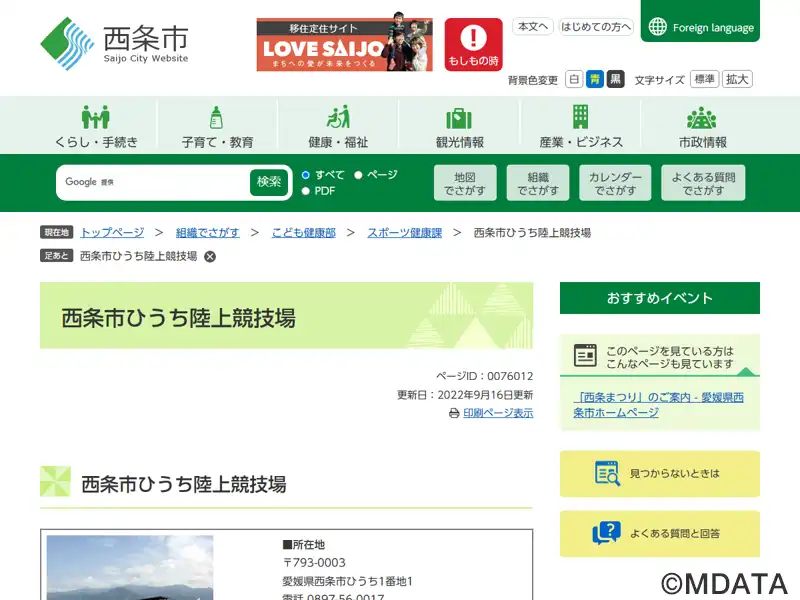The image size is (800, 600).
Task: Open the 西条まつりのご案内 link
Action: tap(658, 405)
